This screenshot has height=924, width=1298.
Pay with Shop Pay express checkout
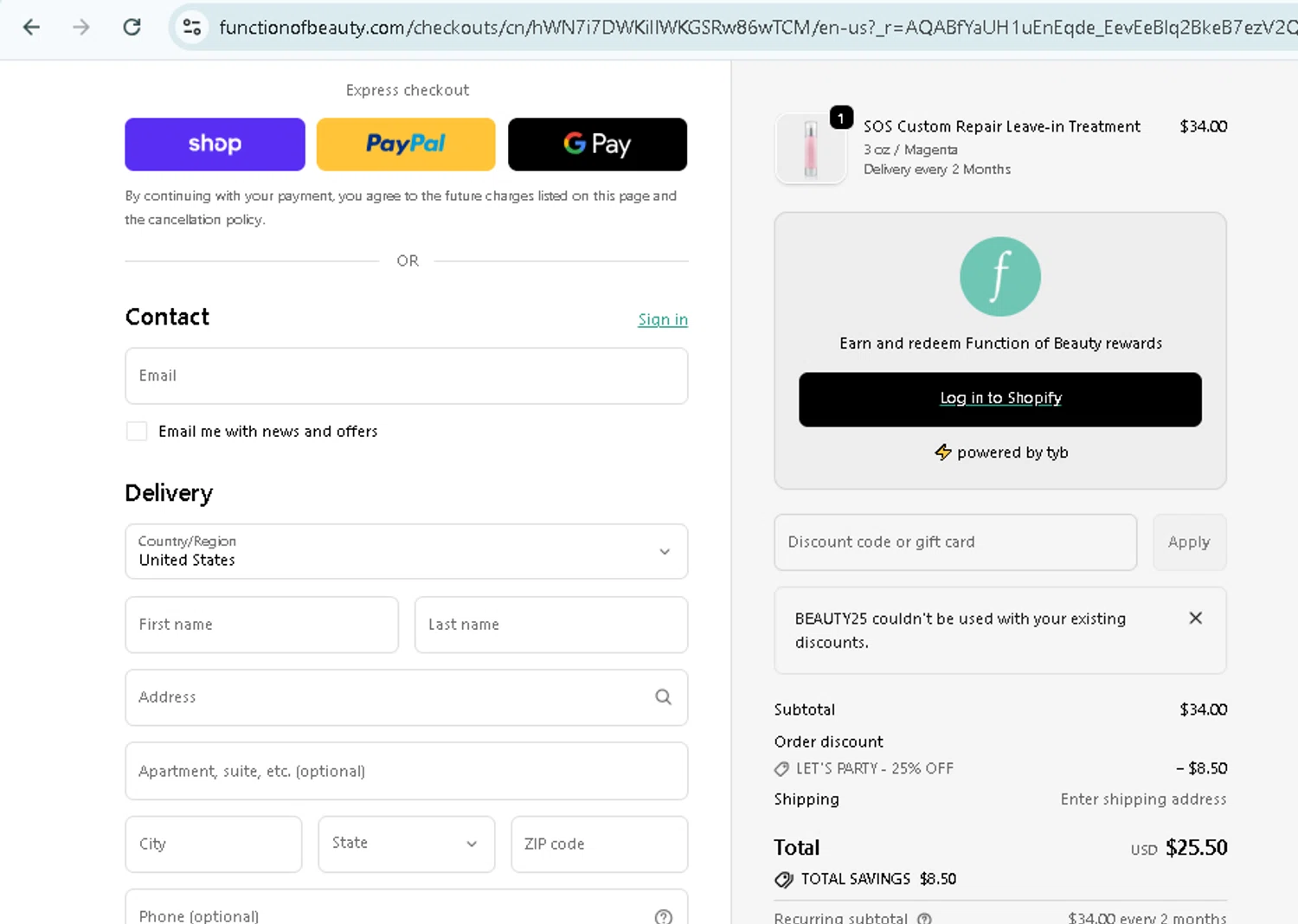tap(215, 144)
